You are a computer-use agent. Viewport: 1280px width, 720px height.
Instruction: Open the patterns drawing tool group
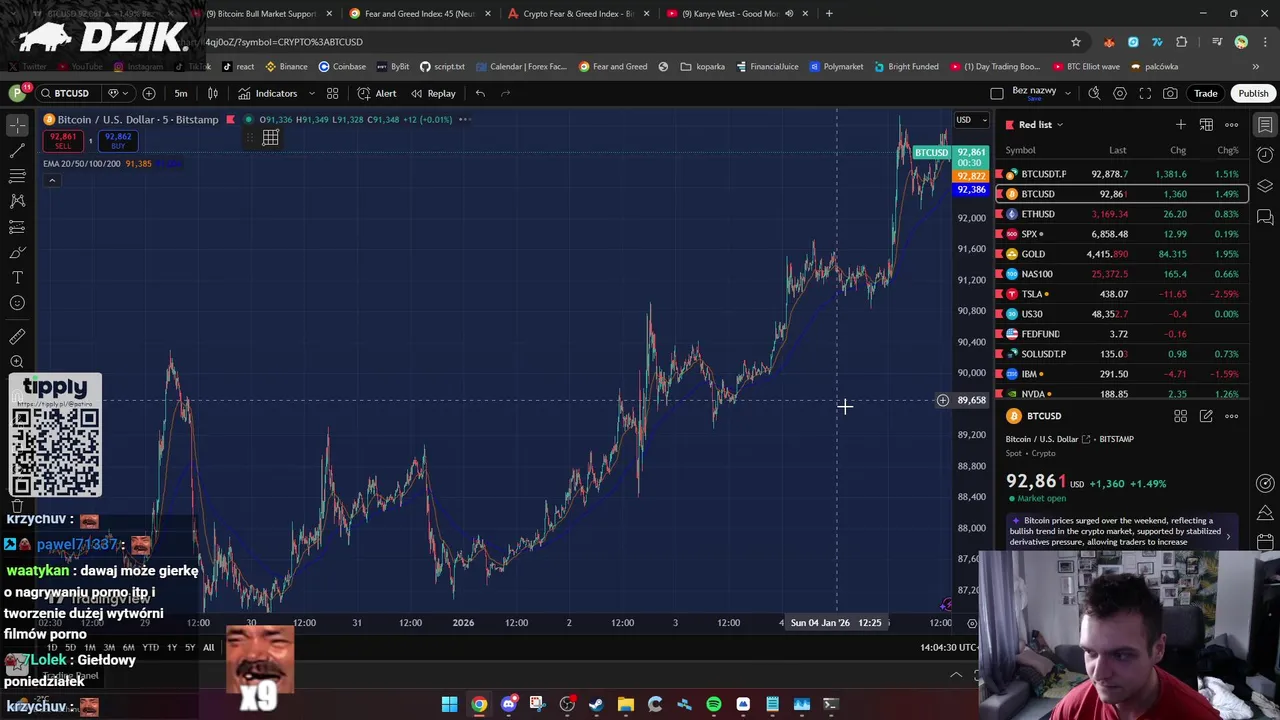[x=17, y=201]
